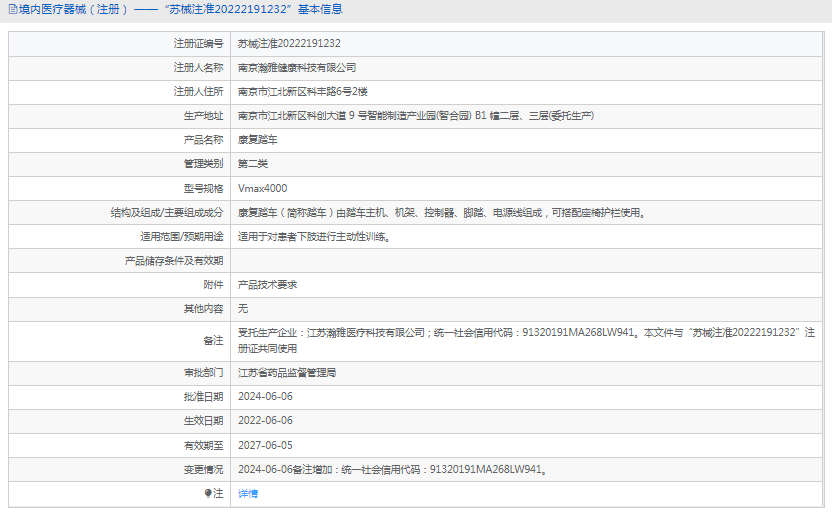Select expiry date 2027-06-05
This screenshot has height=514, width=832.
[x=265, y=445]
